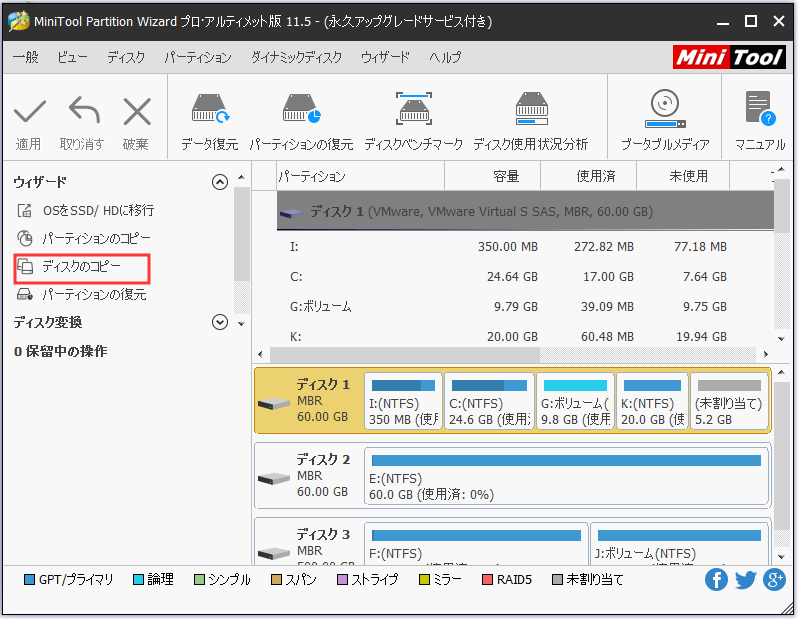Select G:ボリューム 9.8 GB partition block

point(575,401)
